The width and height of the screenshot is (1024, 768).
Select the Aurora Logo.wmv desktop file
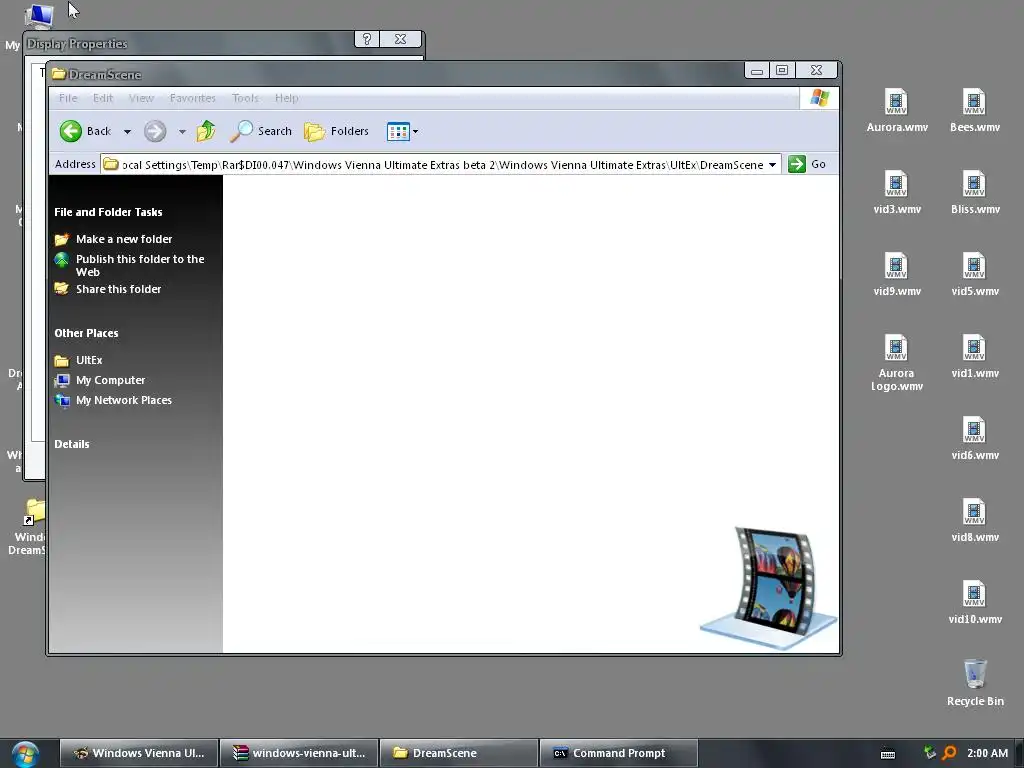(x=897, y=363)
